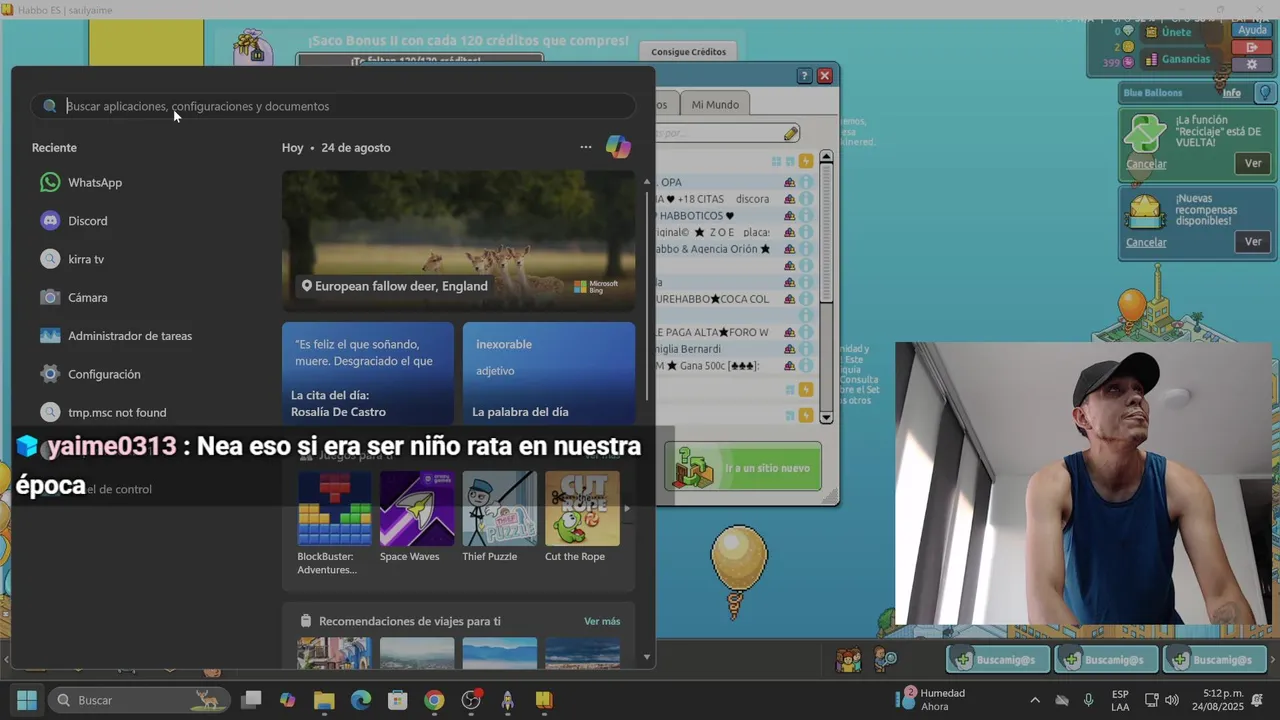
Task: Open info icon for COCA COL row
Action: (805, 299)
